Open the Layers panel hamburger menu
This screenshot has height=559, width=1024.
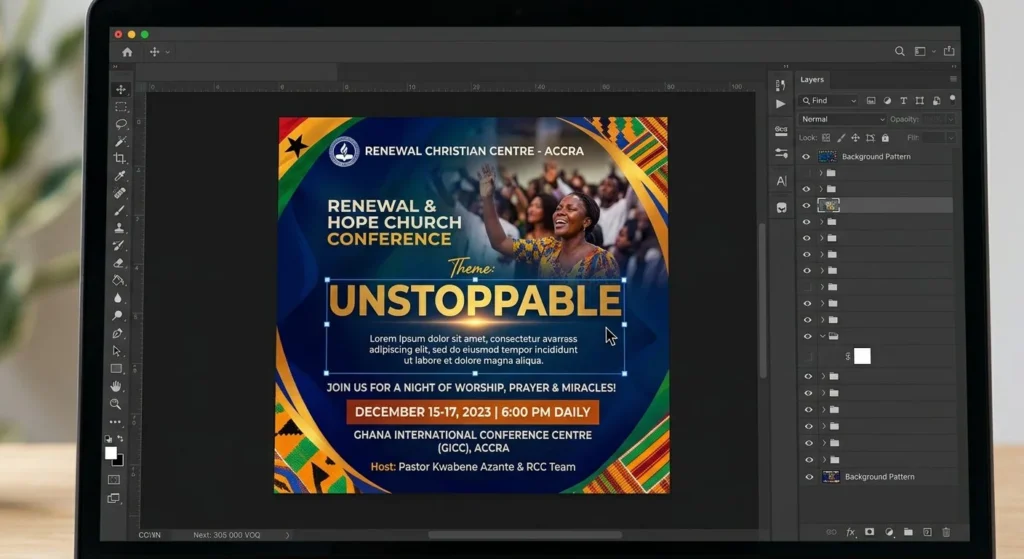point(953,79)
